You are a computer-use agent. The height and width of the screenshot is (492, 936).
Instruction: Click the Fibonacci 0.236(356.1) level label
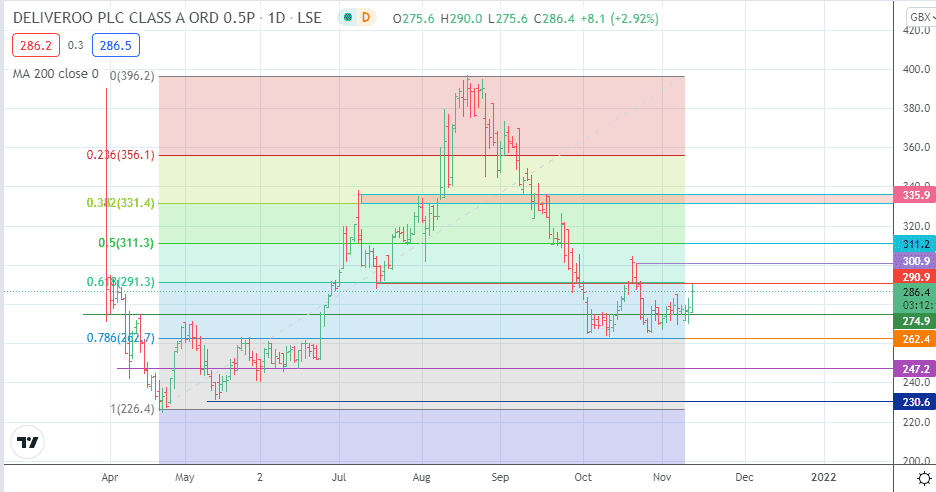[121, 155]
